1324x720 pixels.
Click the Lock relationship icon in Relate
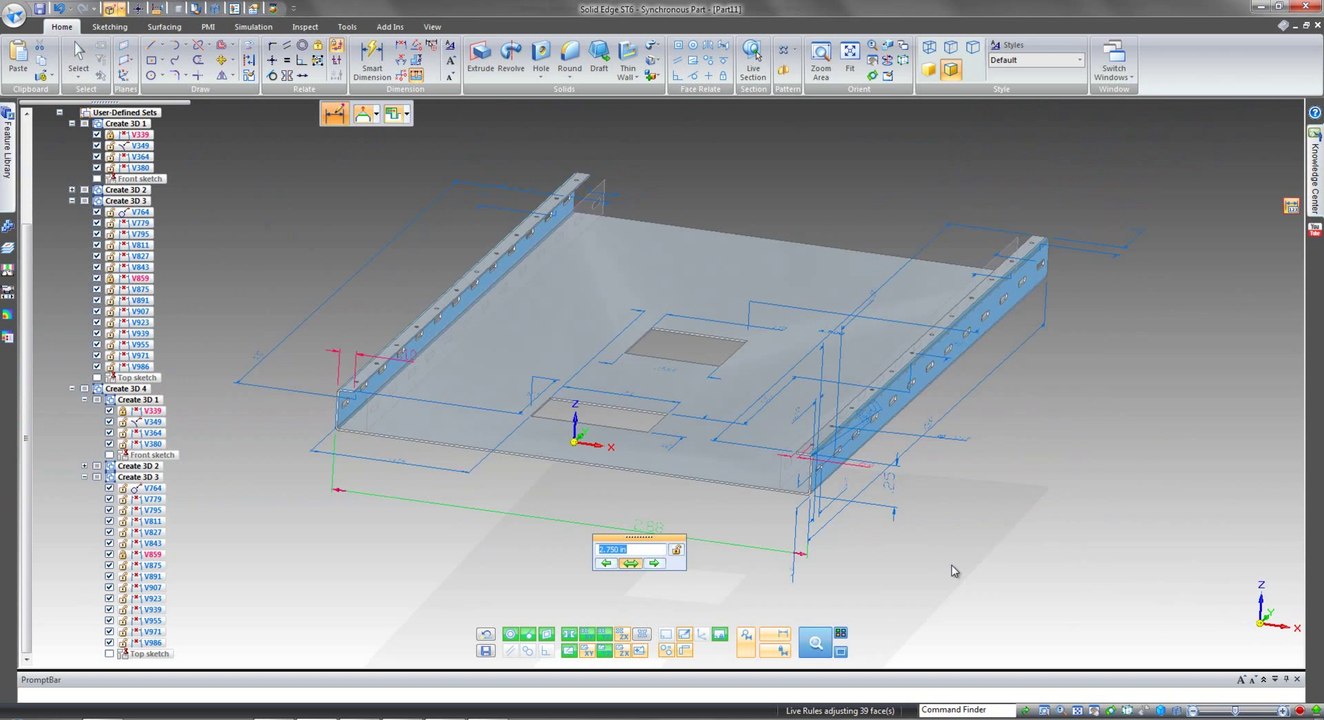pos(318,46)
